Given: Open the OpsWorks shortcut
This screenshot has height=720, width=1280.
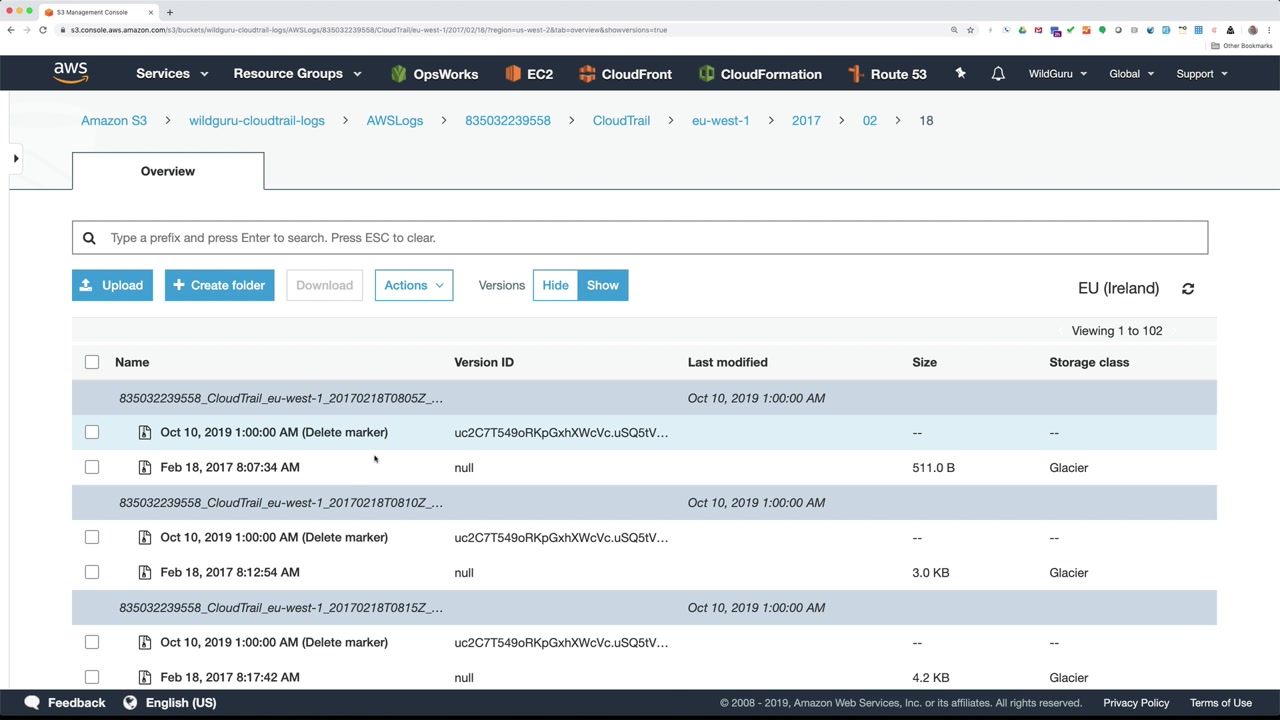Looking at the screenshot, I should click(x=434, y=74).
